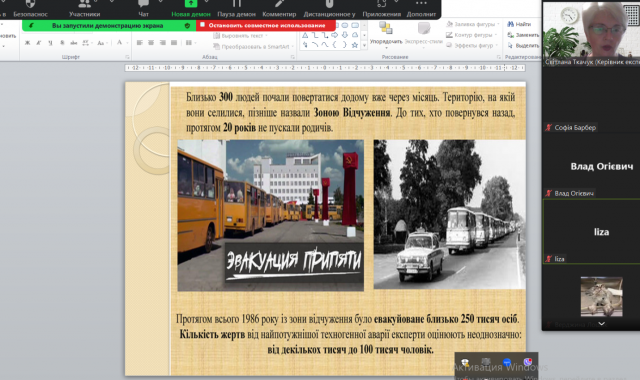Select the triangle shape in shapes gallery
The width and height of the screenshot is (640, 380).
point(305,36)
